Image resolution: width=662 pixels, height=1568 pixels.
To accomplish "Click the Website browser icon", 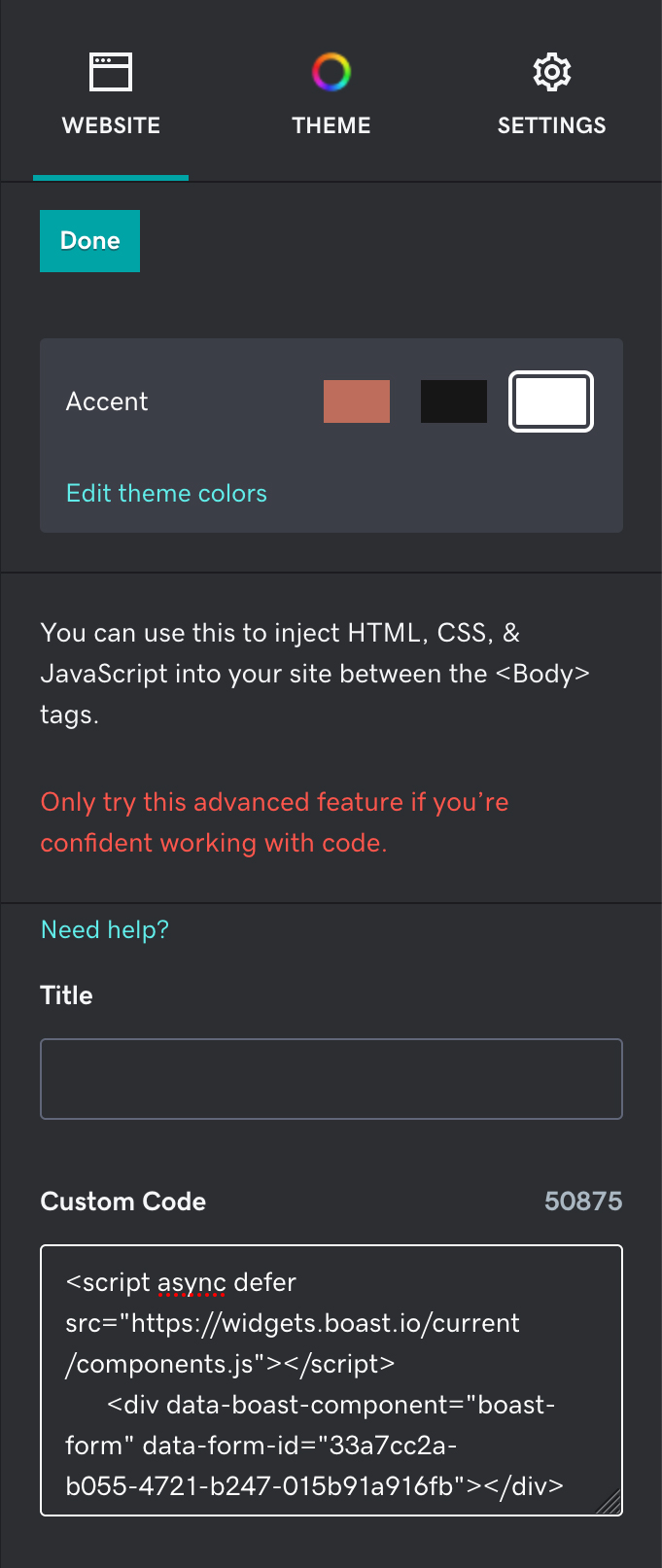I will [110, 70].
